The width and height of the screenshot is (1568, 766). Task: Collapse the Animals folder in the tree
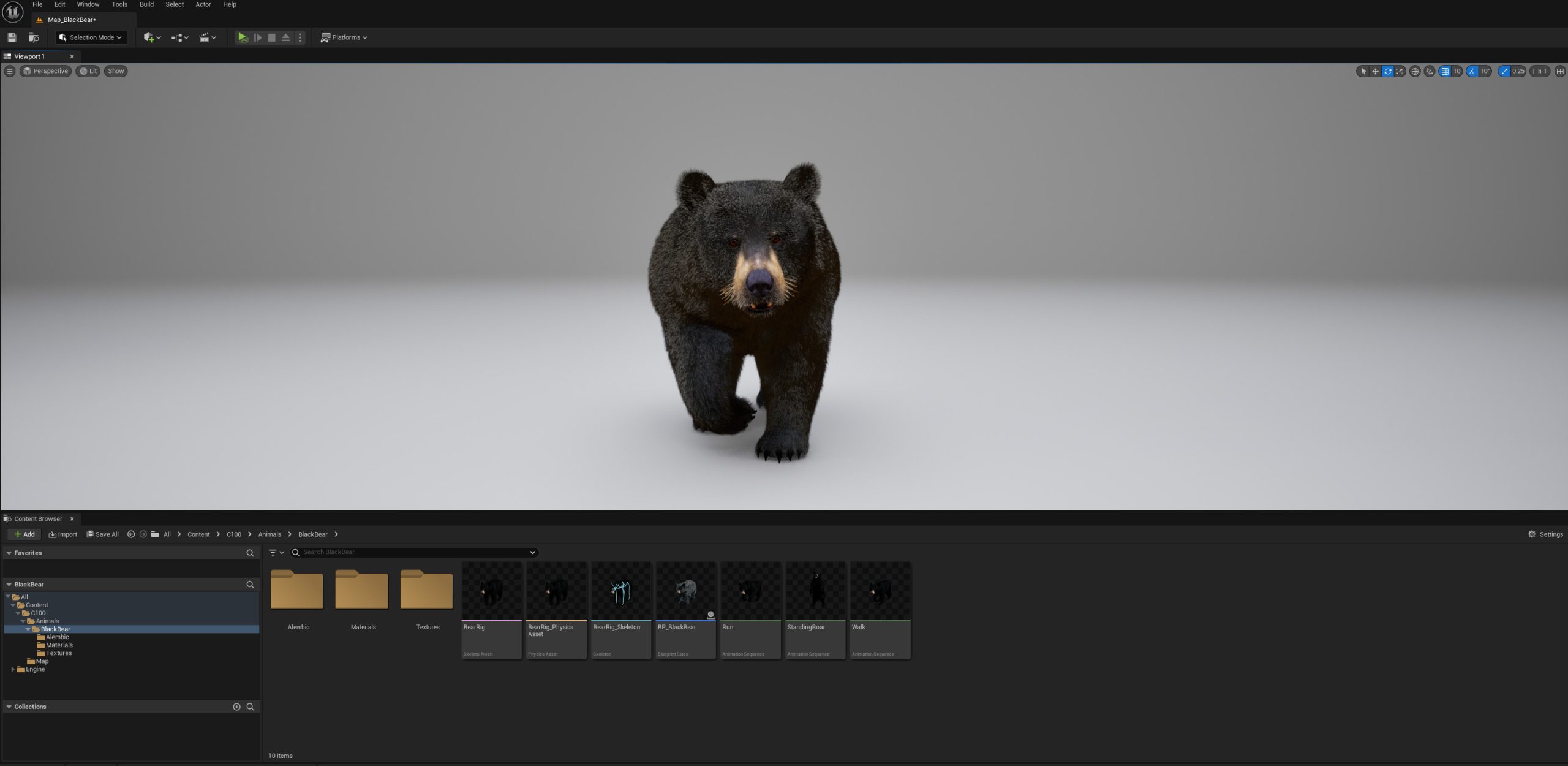[23, 621]
